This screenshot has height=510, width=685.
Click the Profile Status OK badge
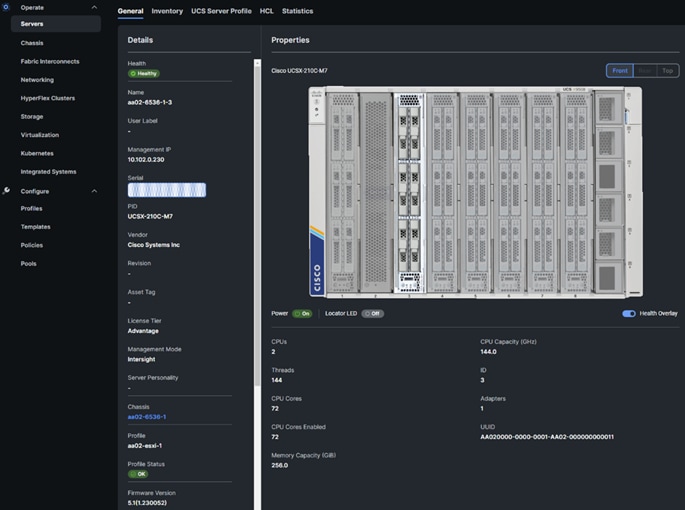138,474
